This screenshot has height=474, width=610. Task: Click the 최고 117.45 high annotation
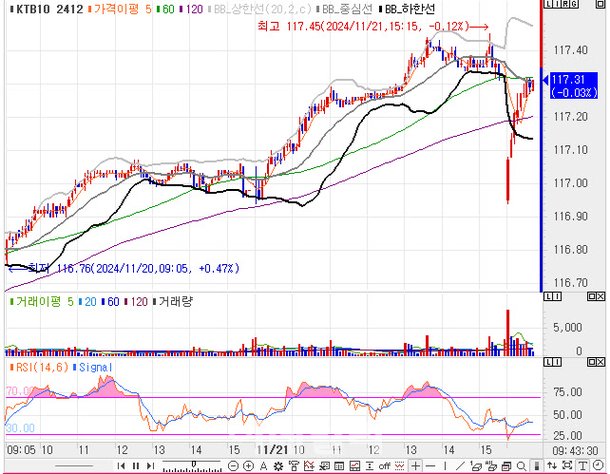click(372, 26)
